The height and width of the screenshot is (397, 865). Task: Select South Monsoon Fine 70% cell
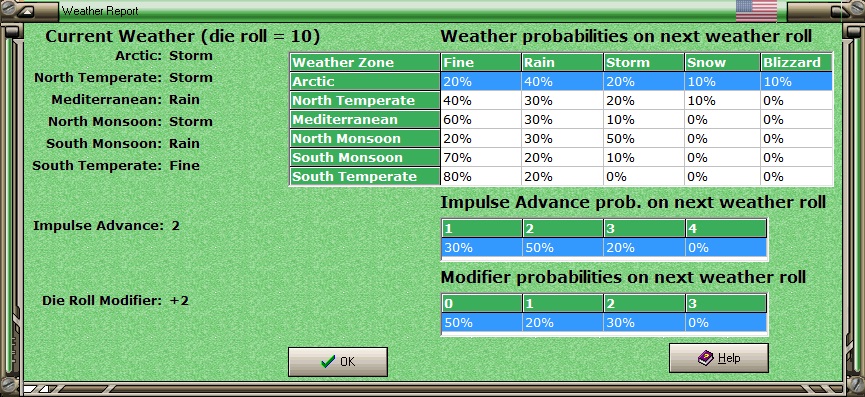(481, 158)
